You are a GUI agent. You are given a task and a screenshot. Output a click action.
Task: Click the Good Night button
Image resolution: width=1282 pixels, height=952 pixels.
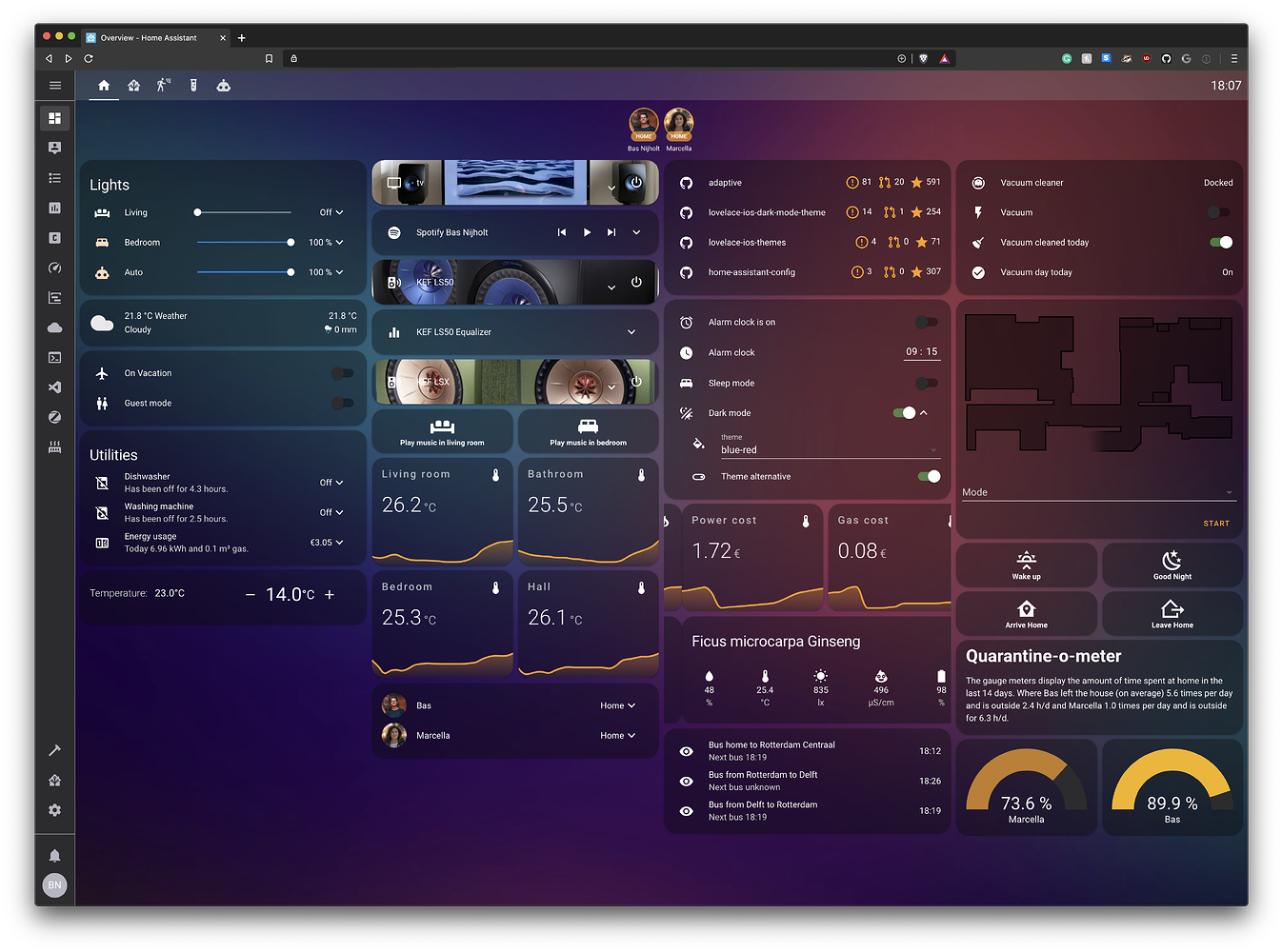(1172, 565)
